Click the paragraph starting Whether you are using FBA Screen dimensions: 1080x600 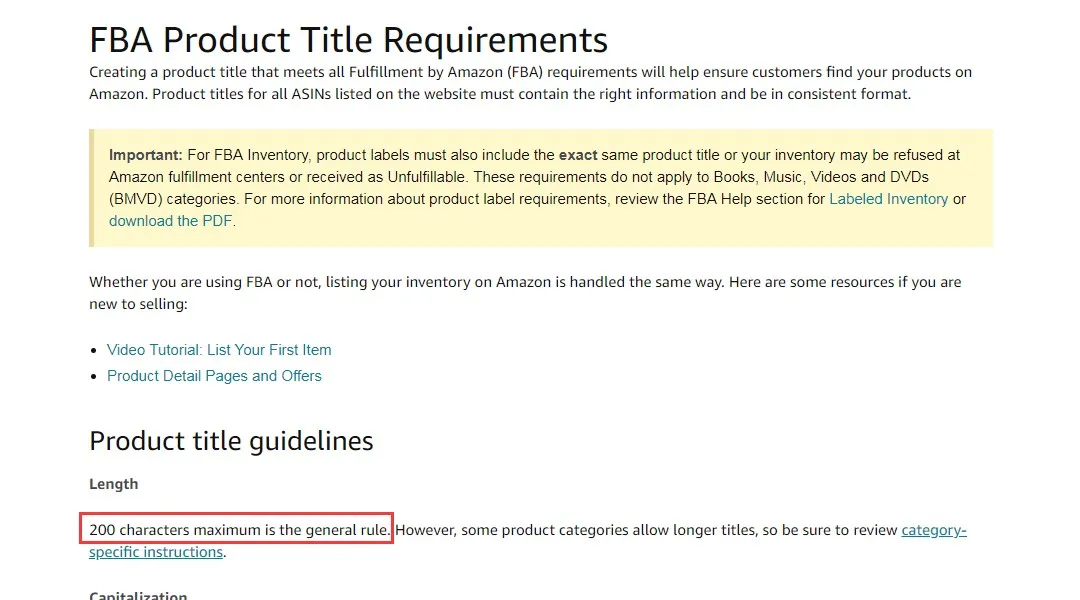tap(525, 293)
